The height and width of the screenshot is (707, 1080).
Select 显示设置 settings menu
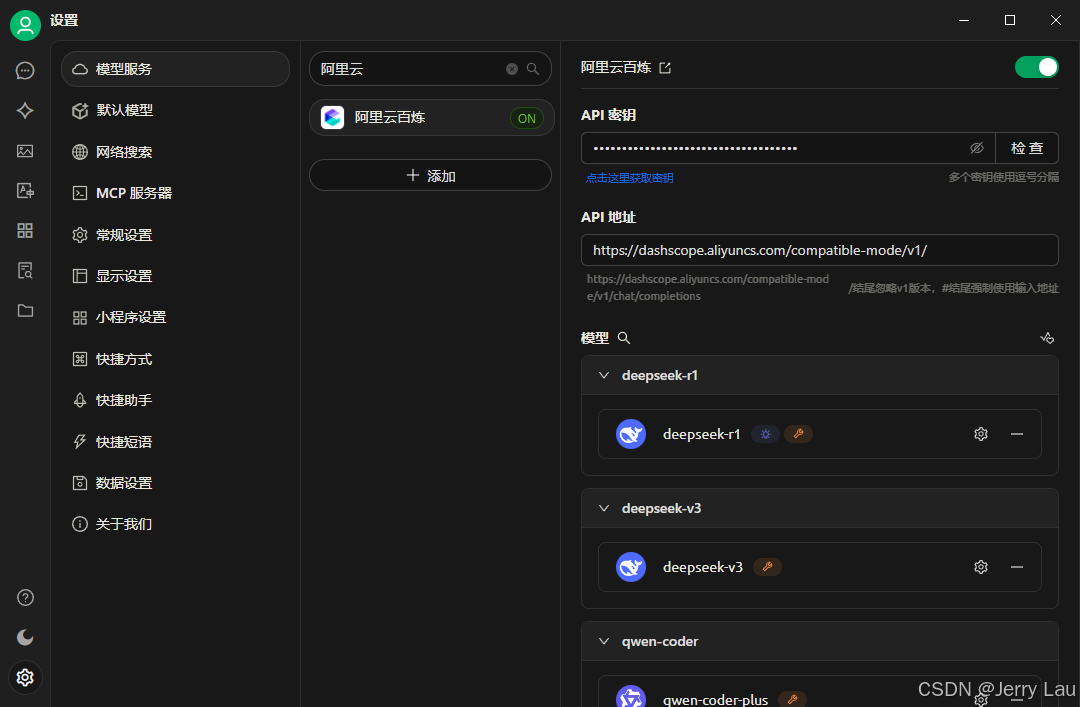point(176,276)
